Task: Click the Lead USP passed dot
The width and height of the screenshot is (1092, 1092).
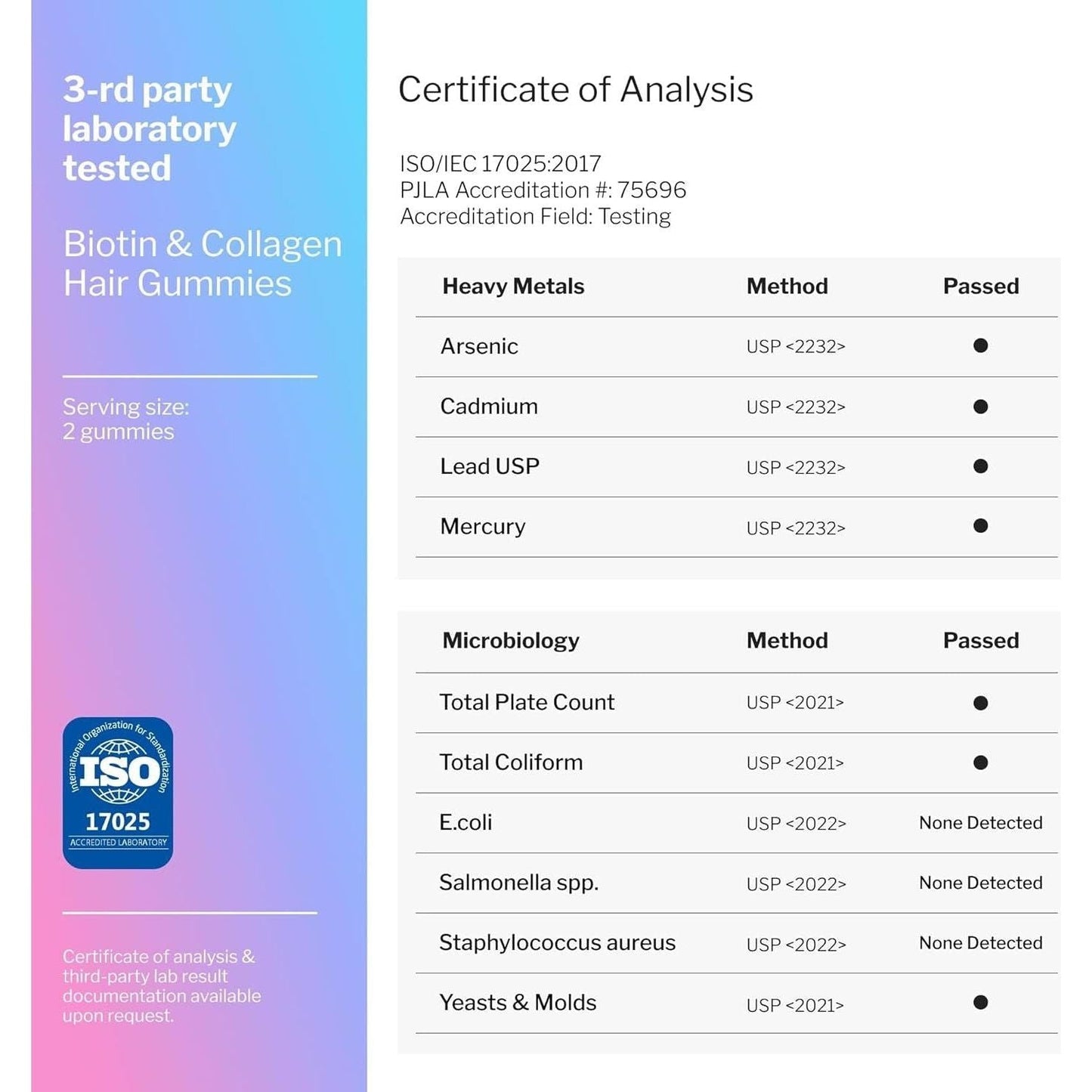Action: (981, 466)
